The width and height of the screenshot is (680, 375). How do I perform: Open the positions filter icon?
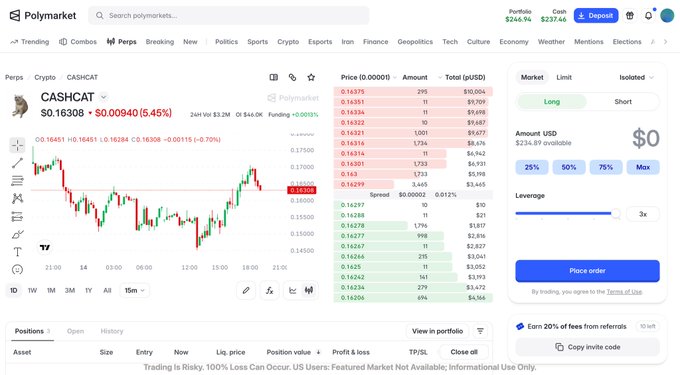pyautogui.click(x=480, y=331)
